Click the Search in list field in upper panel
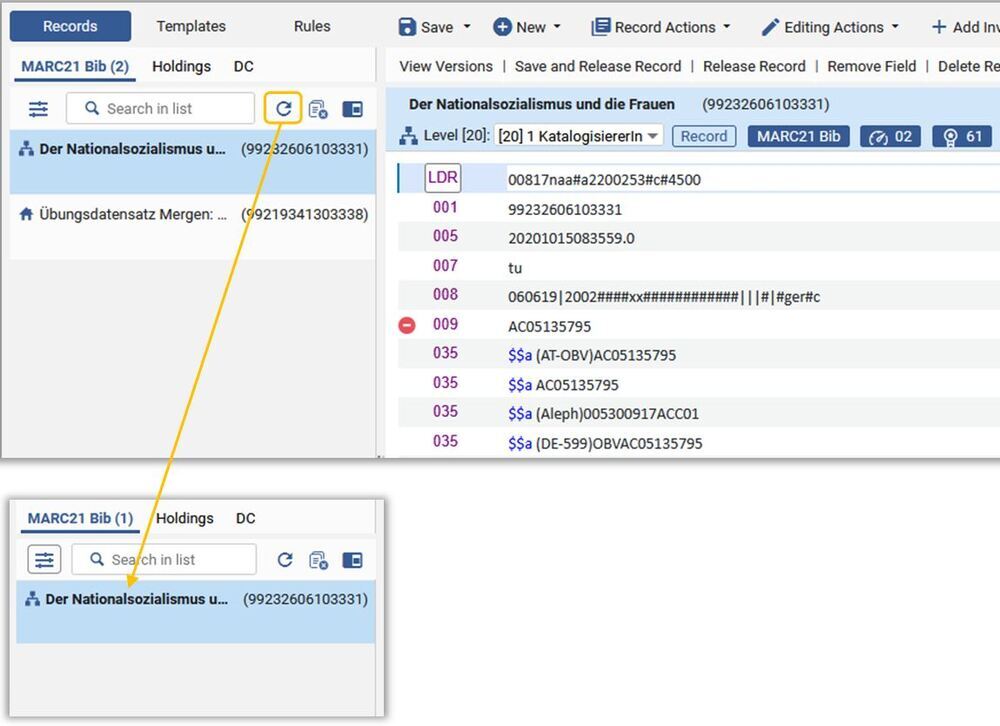Screen dimensions: 1000x726 [x=161, y=108]
